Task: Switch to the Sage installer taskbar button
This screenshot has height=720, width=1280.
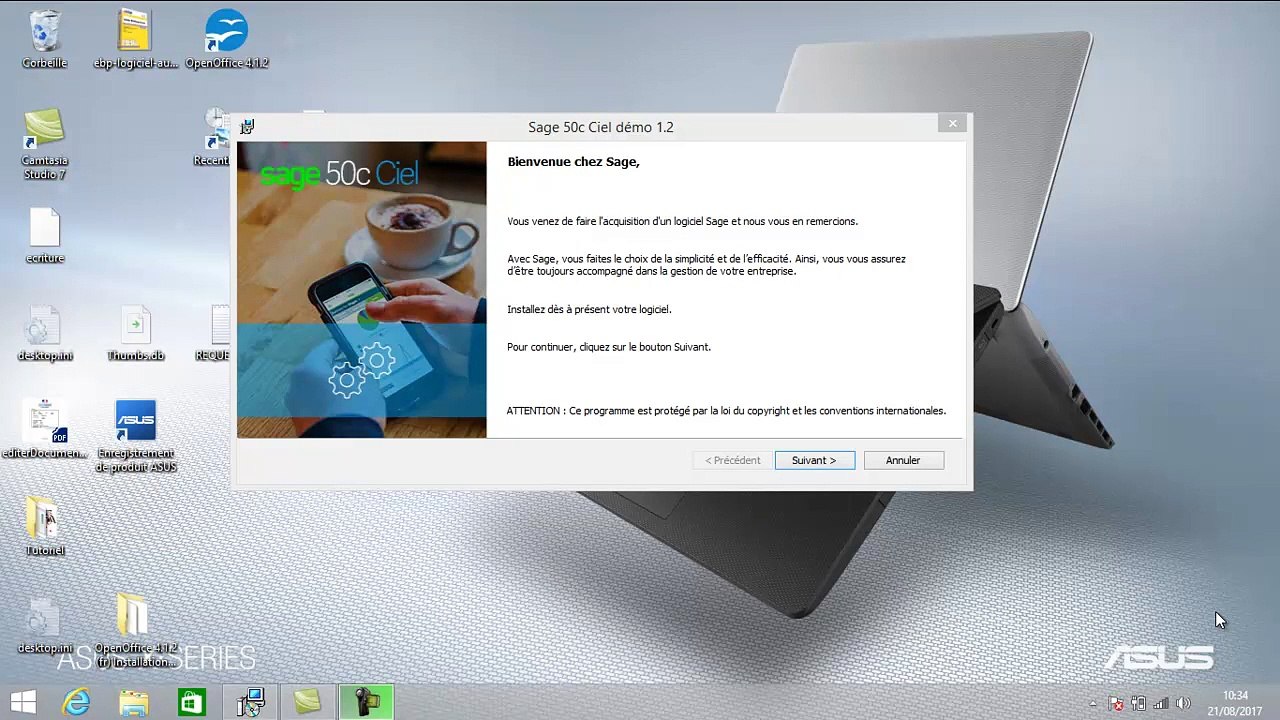Action: pyautogui.click(x=250, y=702)
